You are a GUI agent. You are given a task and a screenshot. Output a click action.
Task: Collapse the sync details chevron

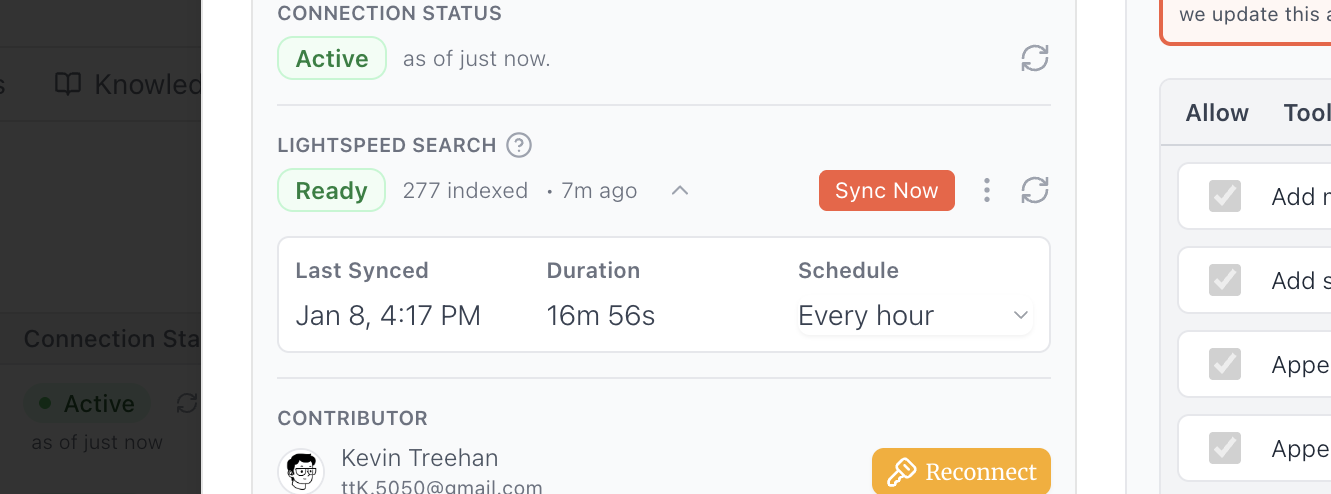click(680, 190)
